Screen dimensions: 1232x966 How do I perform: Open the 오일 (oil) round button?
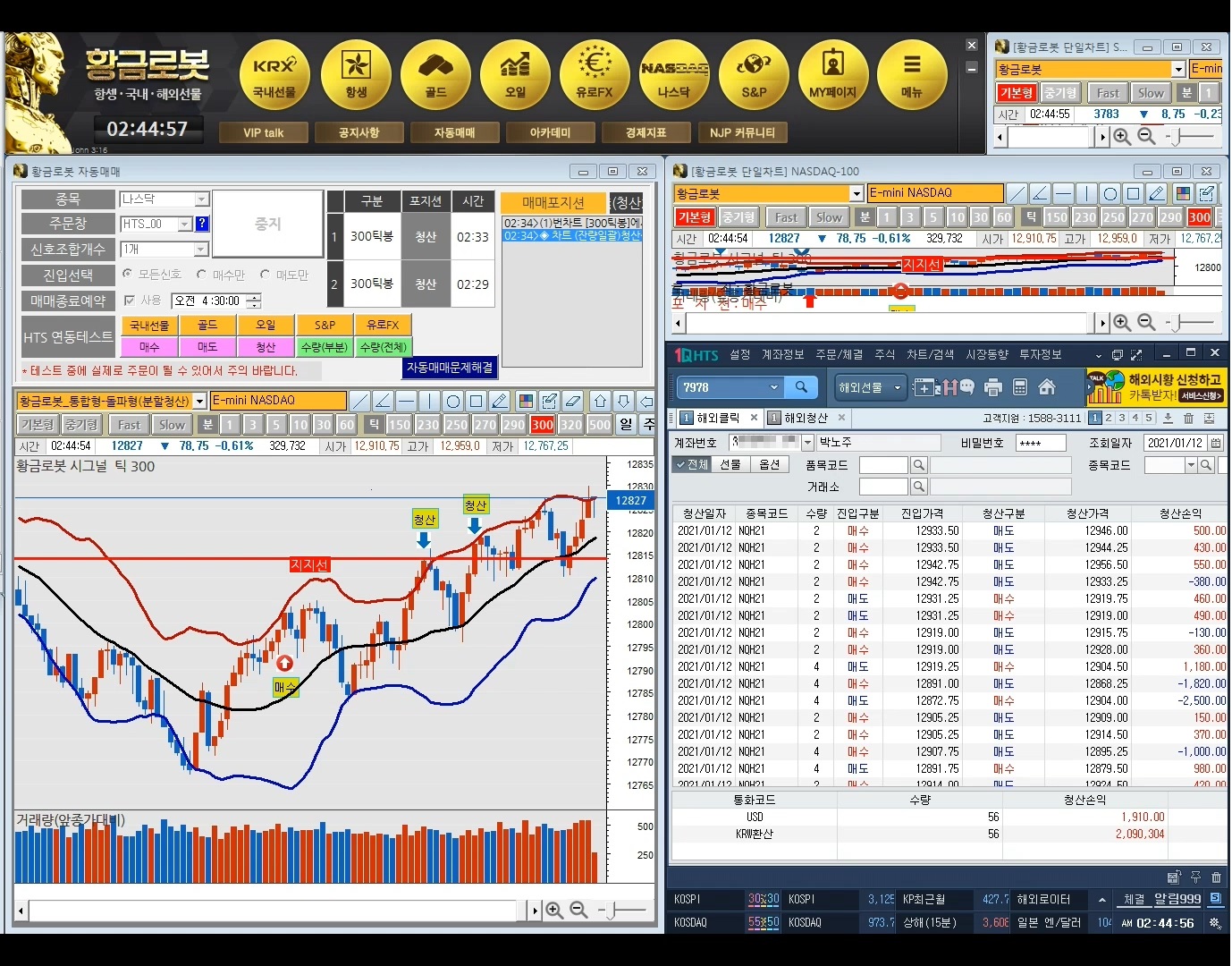tap(515, 75)
